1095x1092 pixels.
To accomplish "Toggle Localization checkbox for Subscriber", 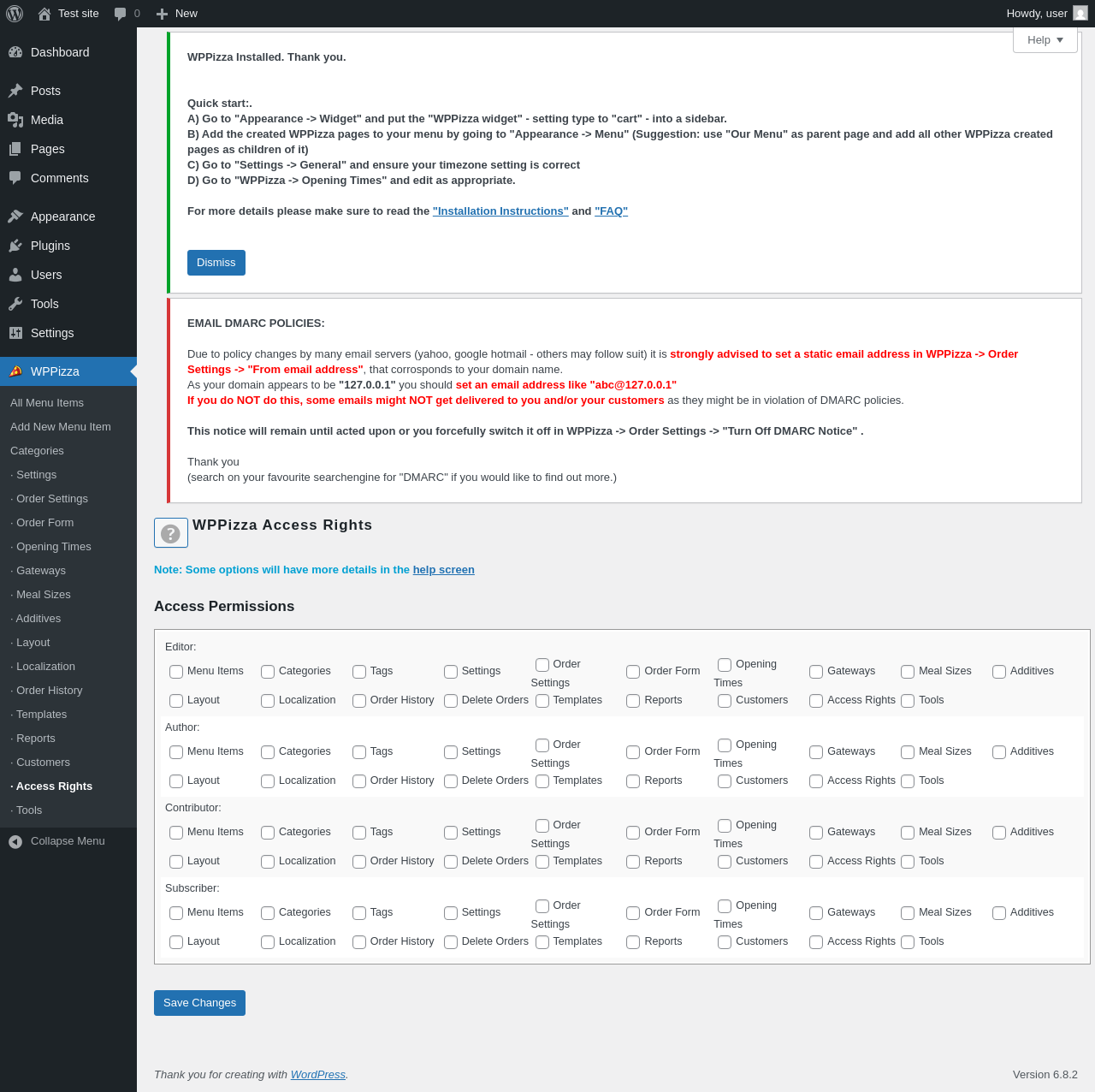I will coord(268,942).
